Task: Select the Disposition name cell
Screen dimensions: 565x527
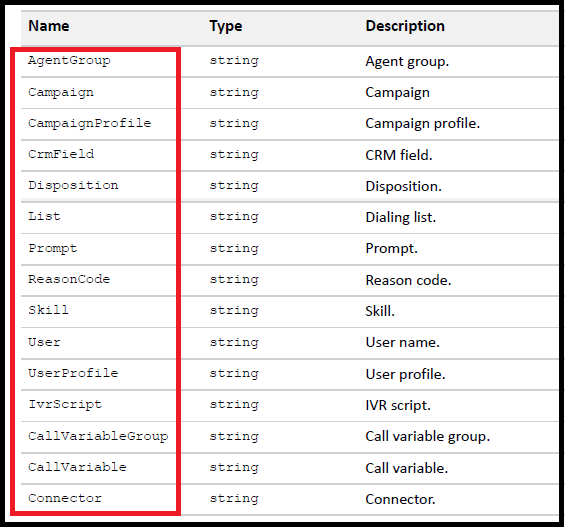Action: coord(73,186)
